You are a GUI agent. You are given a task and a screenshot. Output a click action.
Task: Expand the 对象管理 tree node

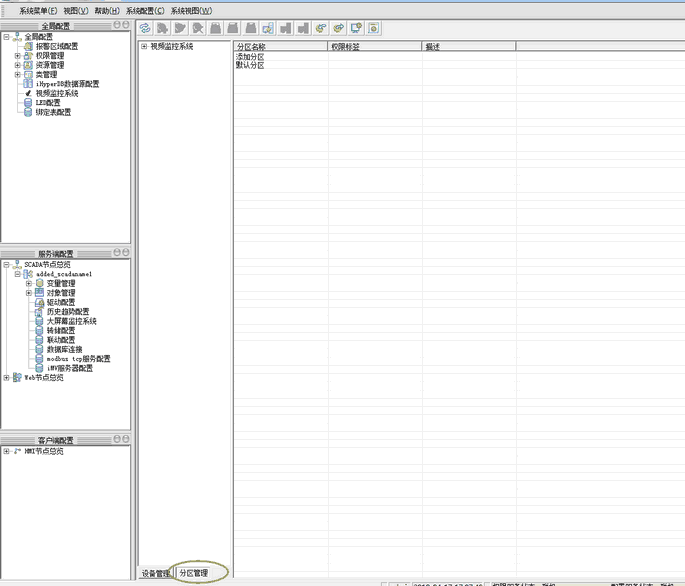pos(29,293)
